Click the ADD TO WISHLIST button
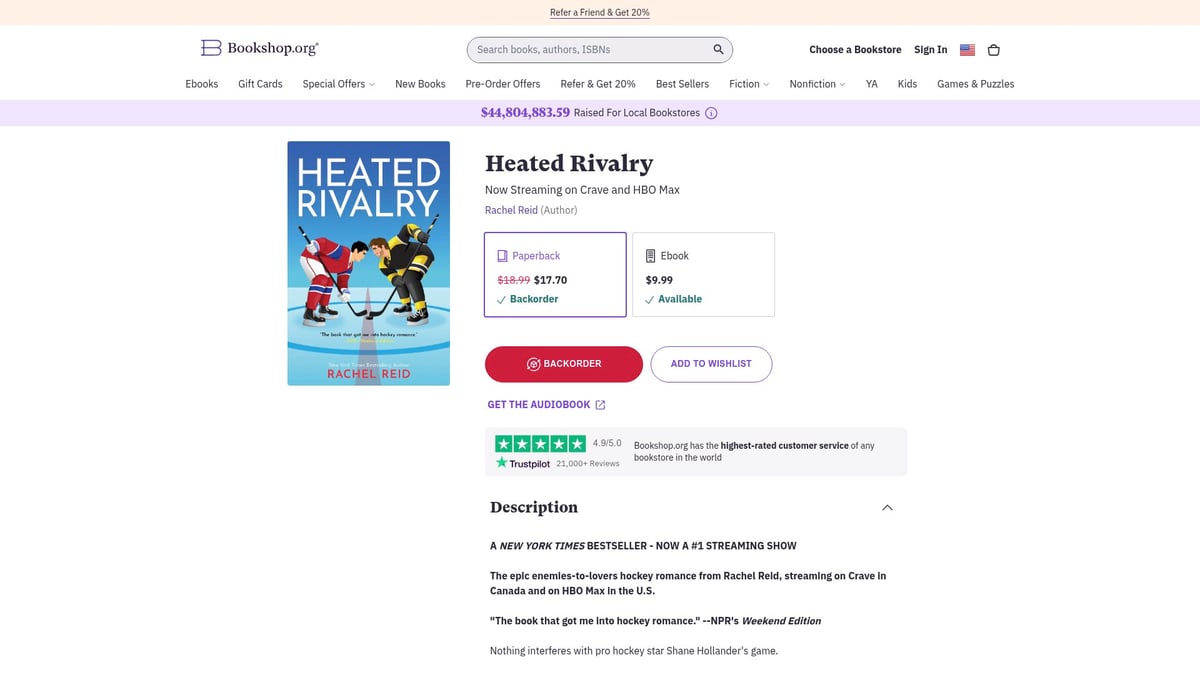 [711, 364]
